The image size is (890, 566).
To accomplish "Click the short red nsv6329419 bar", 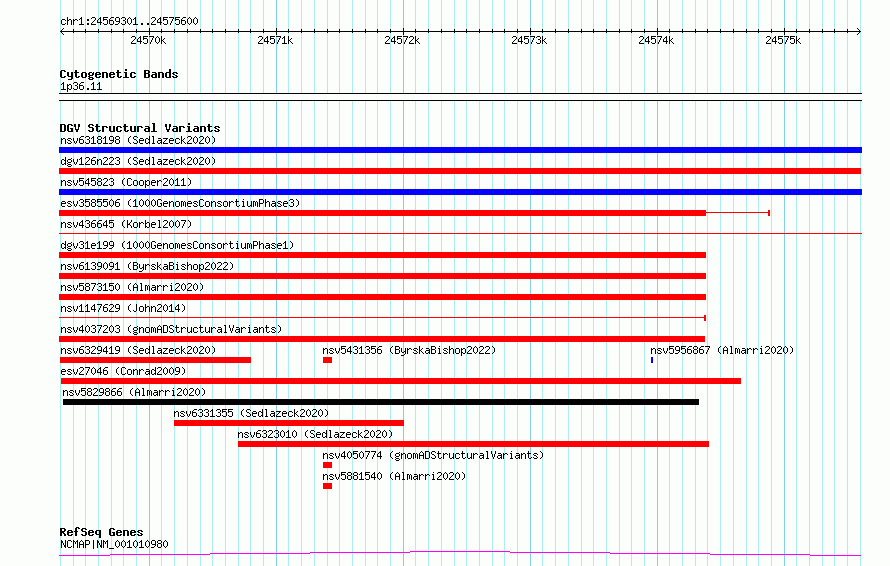I will 155,360.
